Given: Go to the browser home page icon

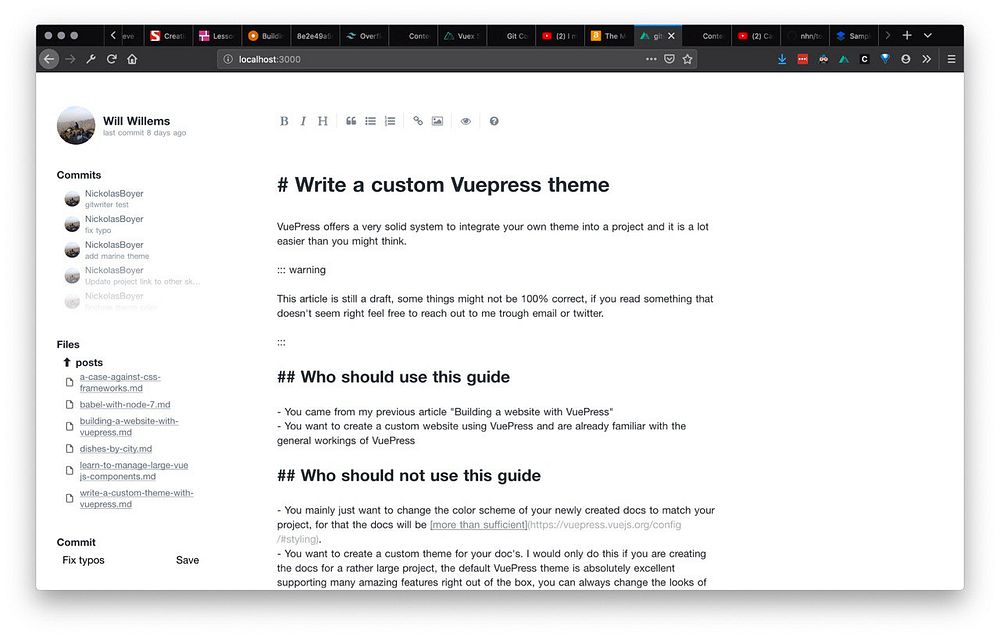Looking at the screenshot, I should coord(132,59).
